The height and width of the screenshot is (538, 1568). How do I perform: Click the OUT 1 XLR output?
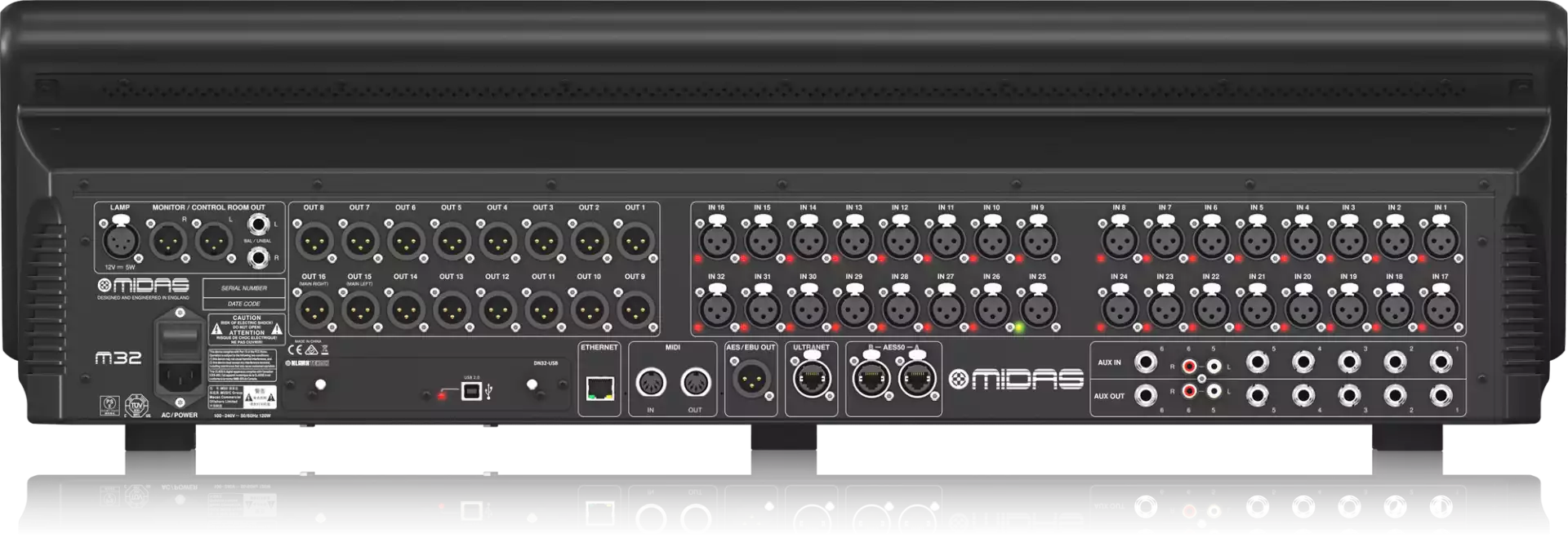pos(635,242)
